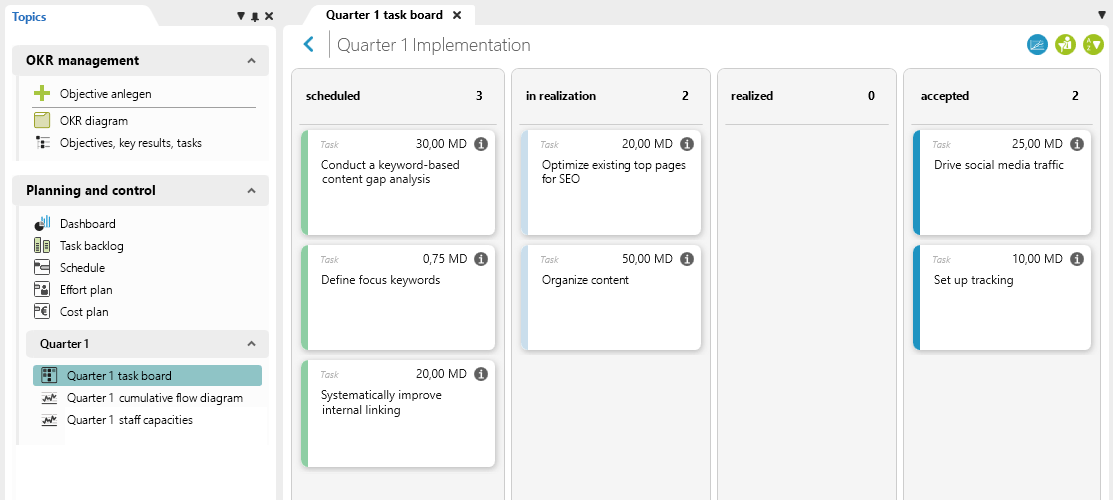Click the green A-Z sort icon
Screen dimensions: 1113x500
click(x=1093, y=45)
